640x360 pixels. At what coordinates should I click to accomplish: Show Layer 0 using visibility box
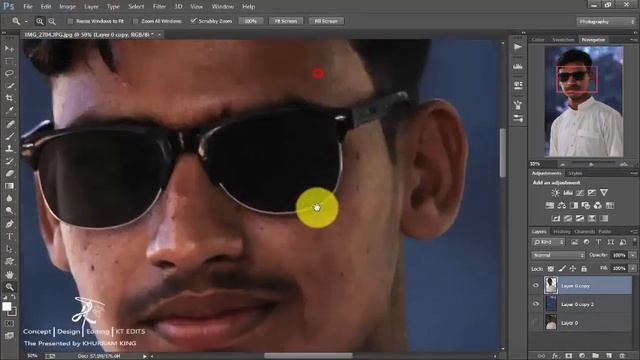536,322
